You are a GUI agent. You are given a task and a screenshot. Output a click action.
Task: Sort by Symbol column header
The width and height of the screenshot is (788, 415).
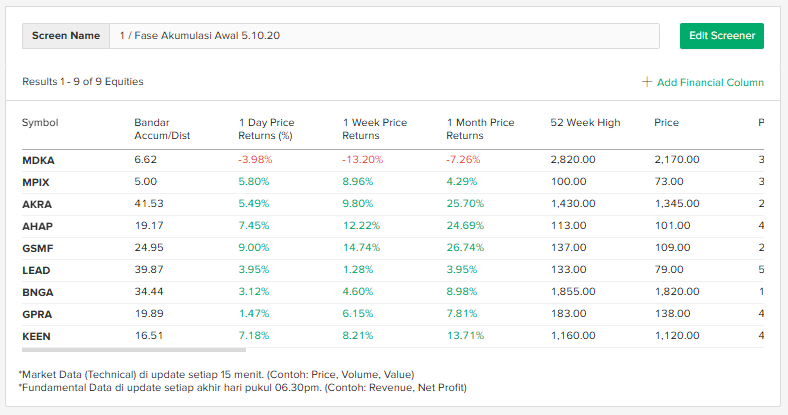pos(40,123)
